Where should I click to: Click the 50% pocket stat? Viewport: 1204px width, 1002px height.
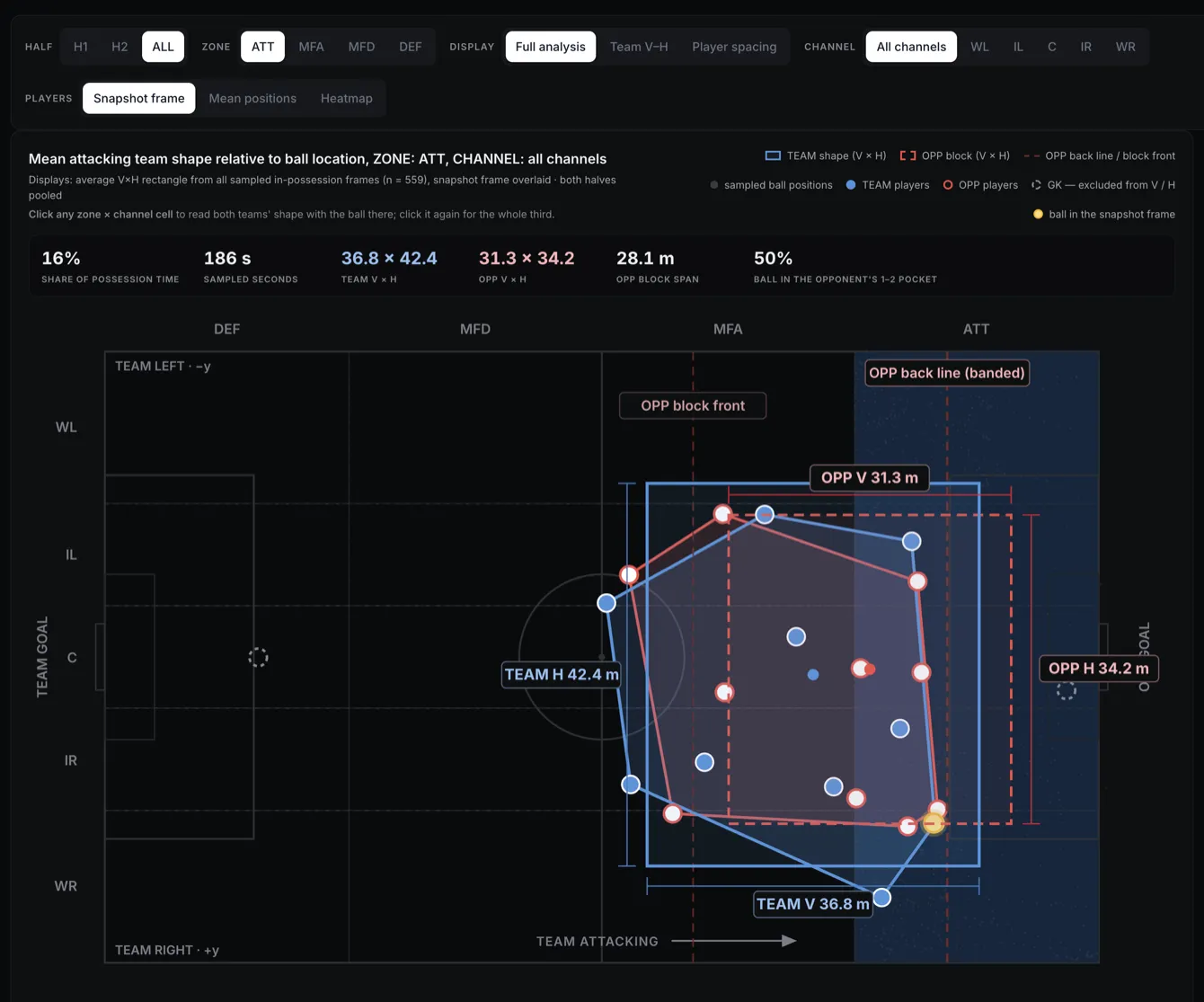point(845,266)
